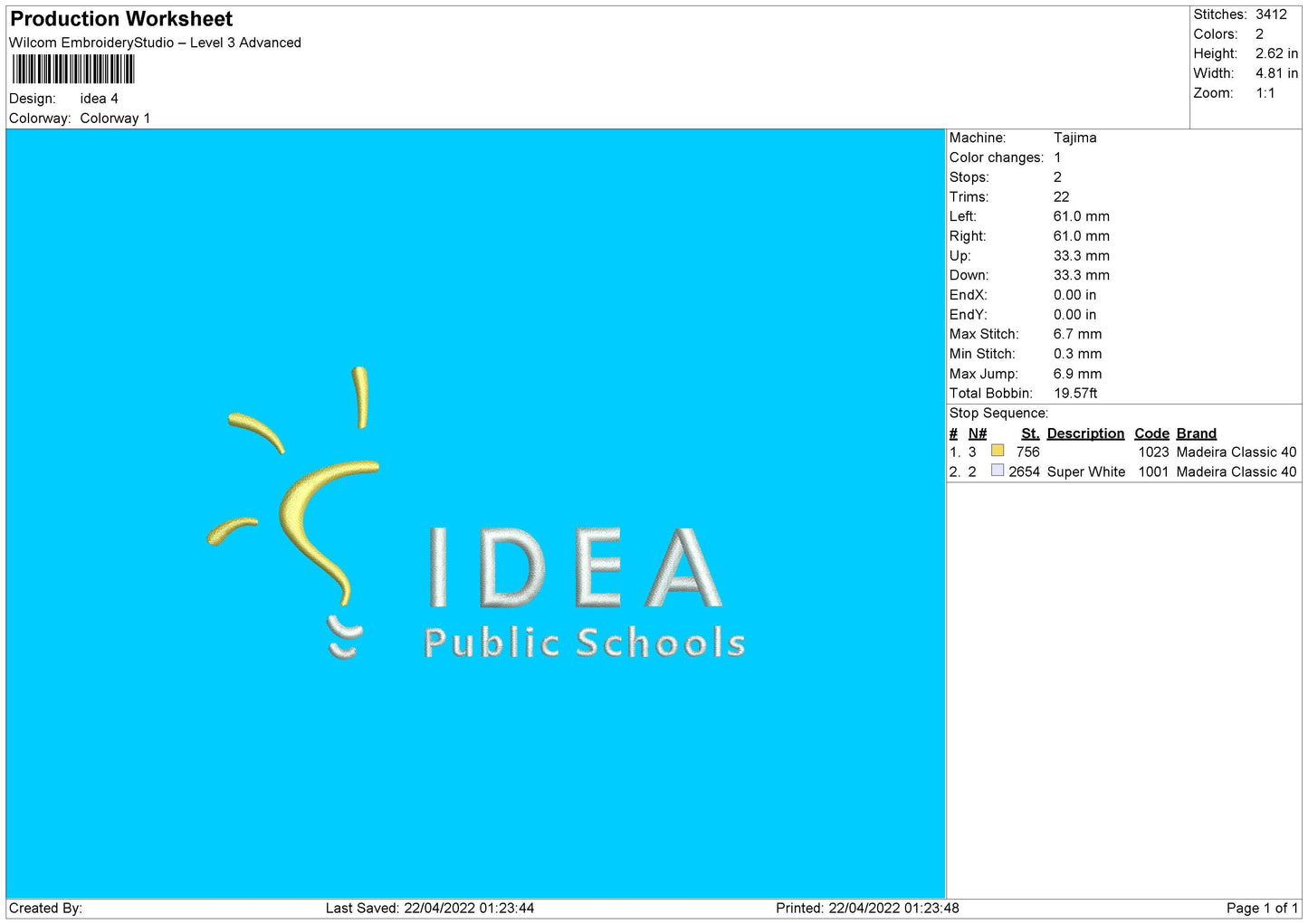Click the Page 1 of 1 indicator
This screenshot has height=924, width=1308.
pyautogui.click(x=1262, y=908)
